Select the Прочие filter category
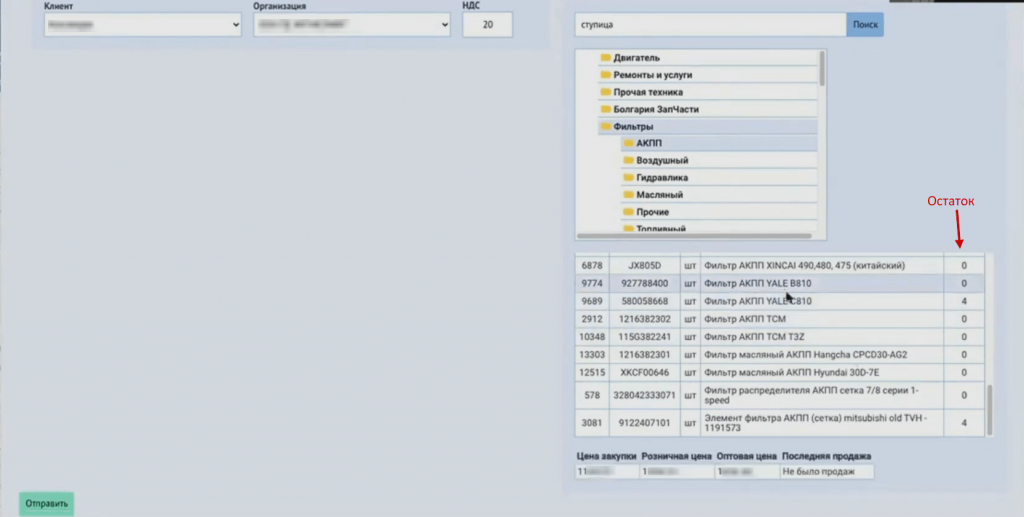1024x517 pixels. pos(652,212)
